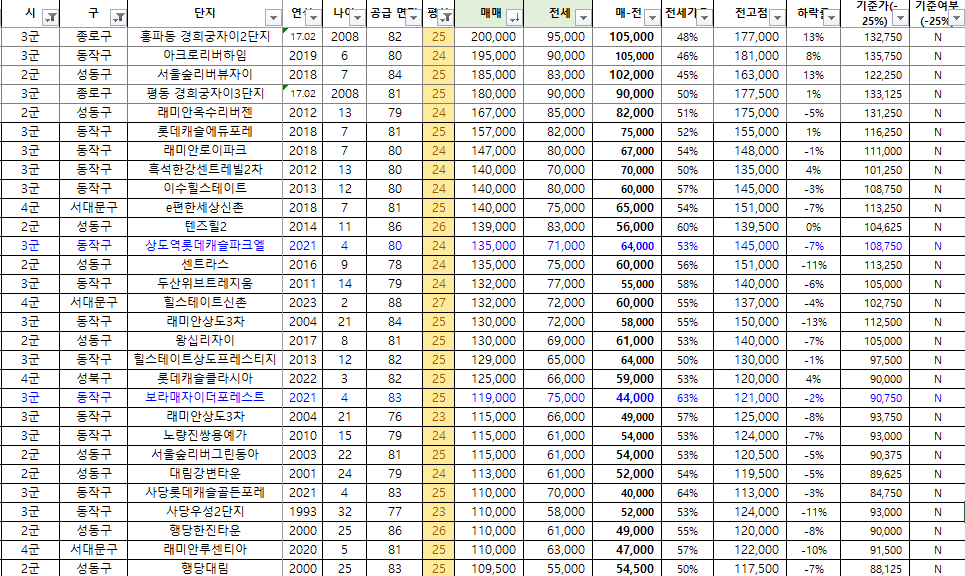This screenshot has height=576, width=965.
Task: Select the cell e편한세상신촌
Action: [205, 208]
